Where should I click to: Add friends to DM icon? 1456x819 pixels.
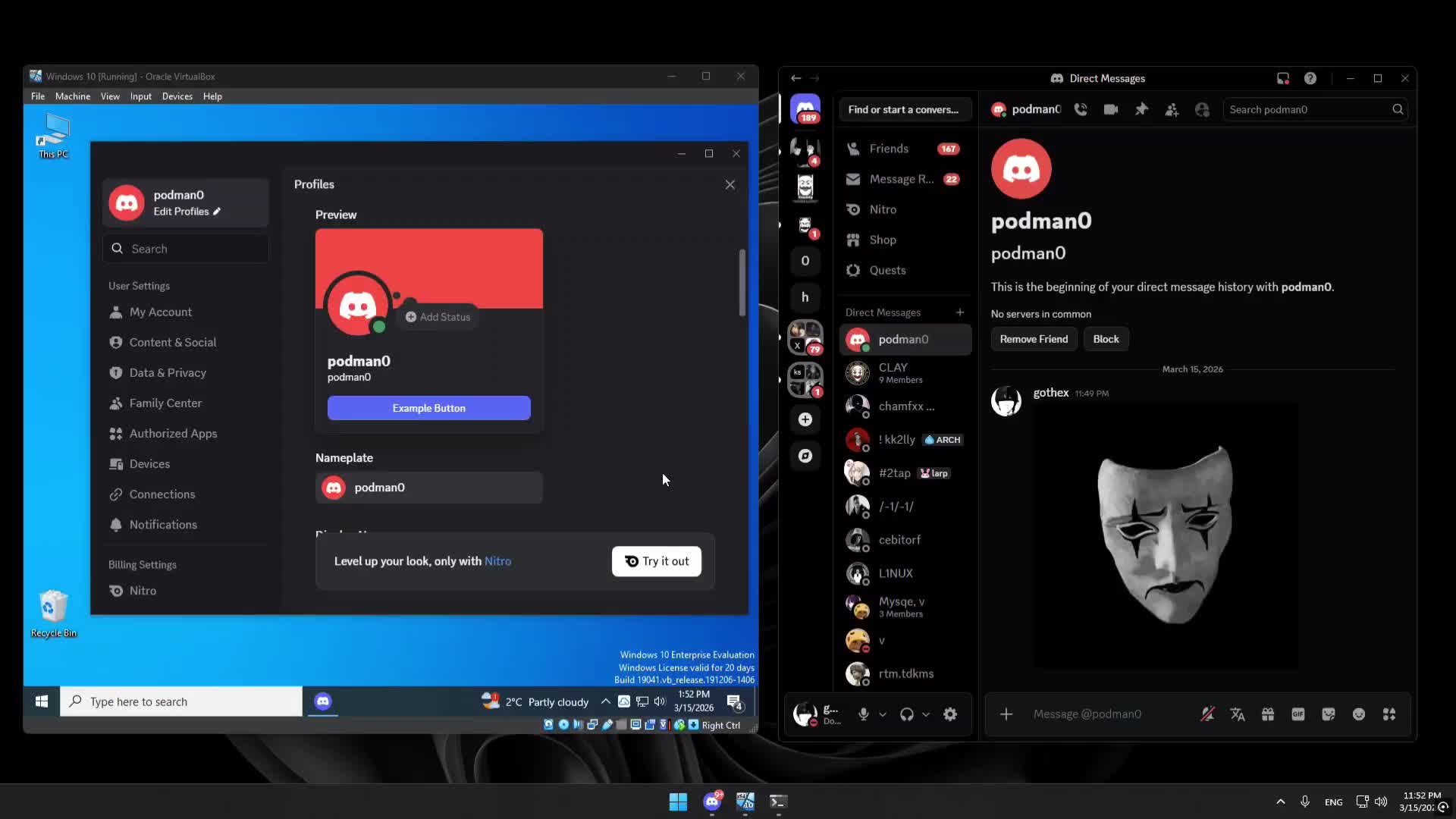[1172, 109]
